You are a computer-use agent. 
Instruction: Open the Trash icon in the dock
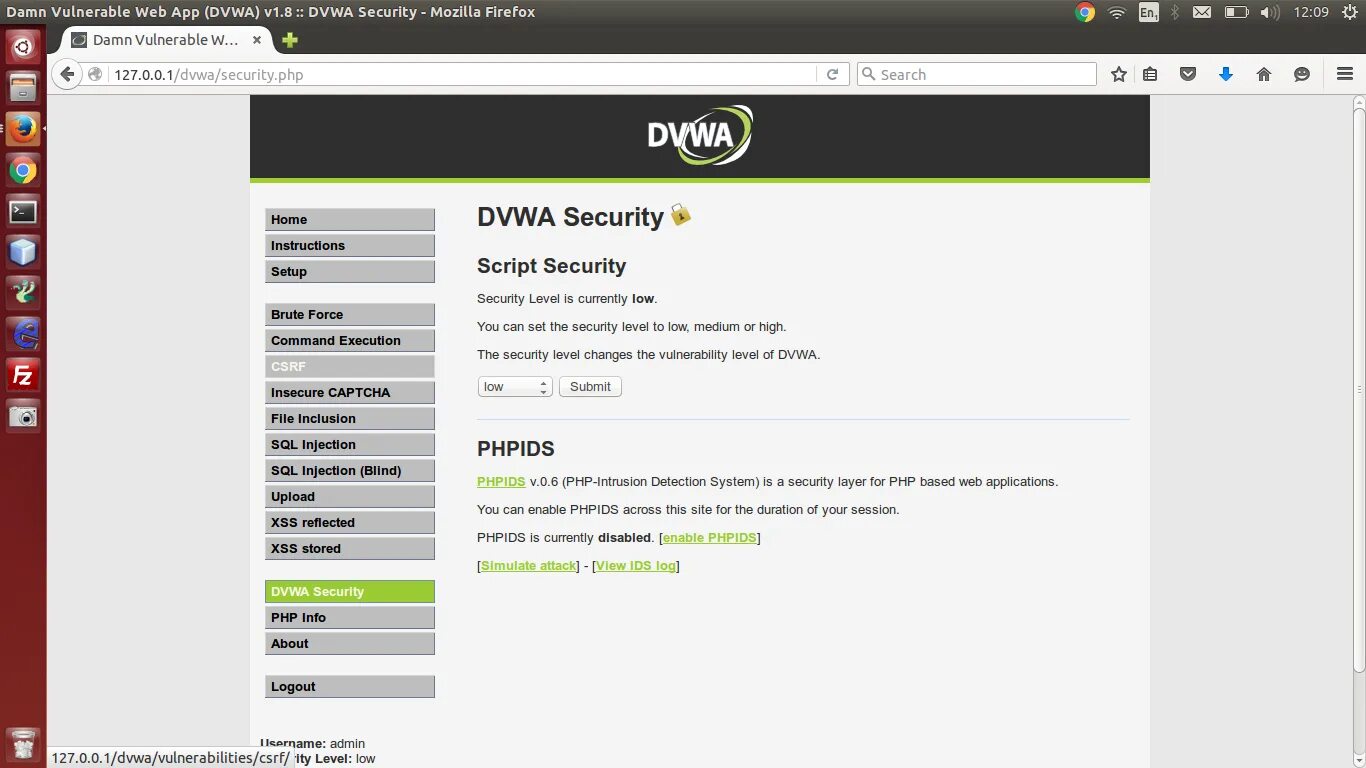[x=23, y=744]
